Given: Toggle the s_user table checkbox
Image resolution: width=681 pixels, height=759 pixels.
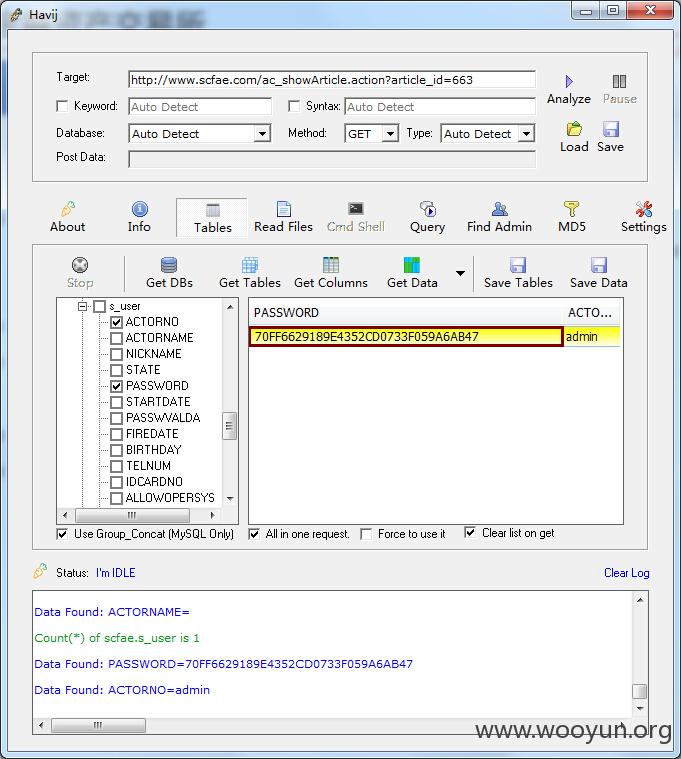Looking at the screenshot, I should pos(100,306).
